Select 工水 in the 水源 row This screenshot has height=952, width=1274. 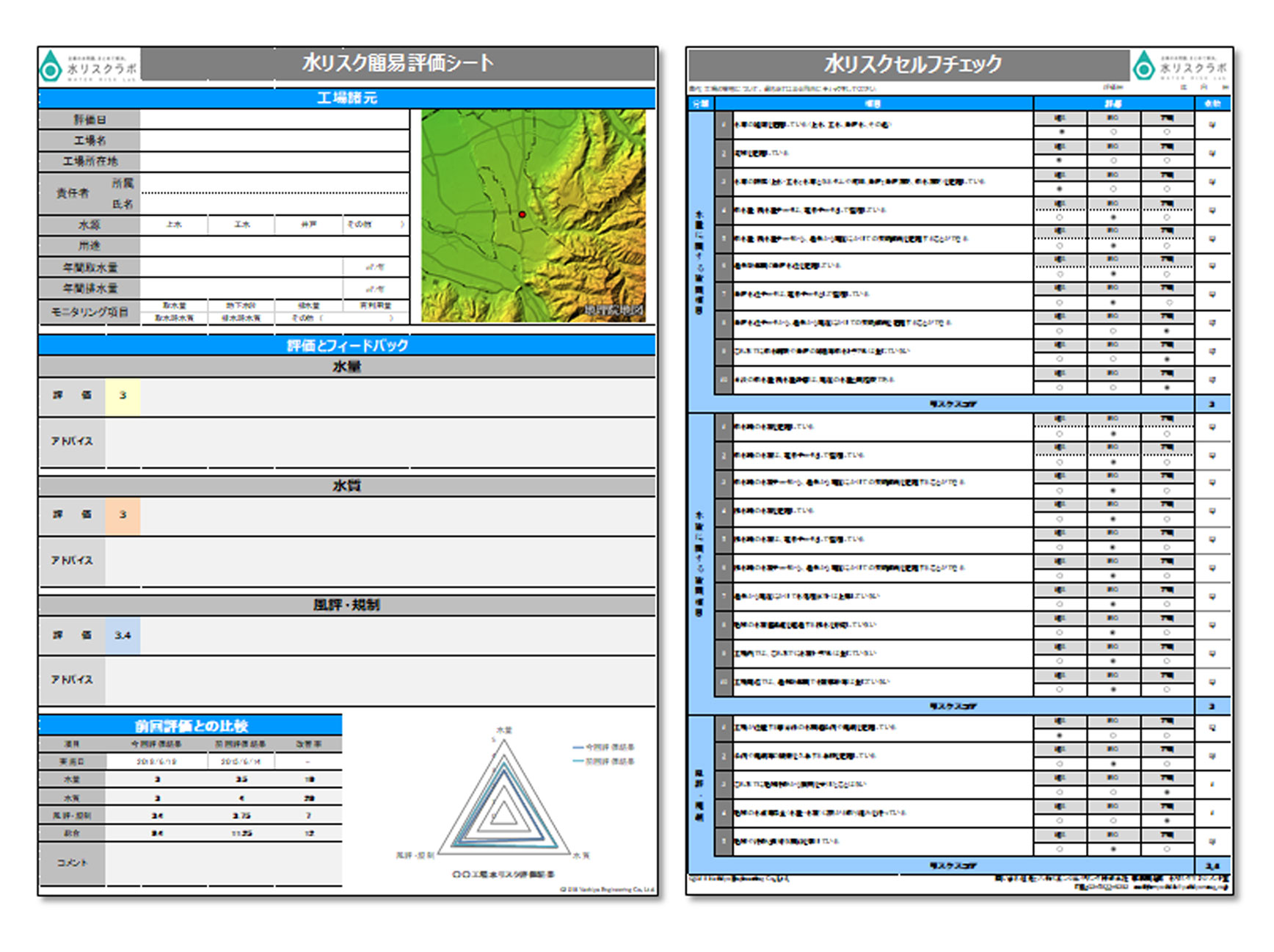click(241, 225)
